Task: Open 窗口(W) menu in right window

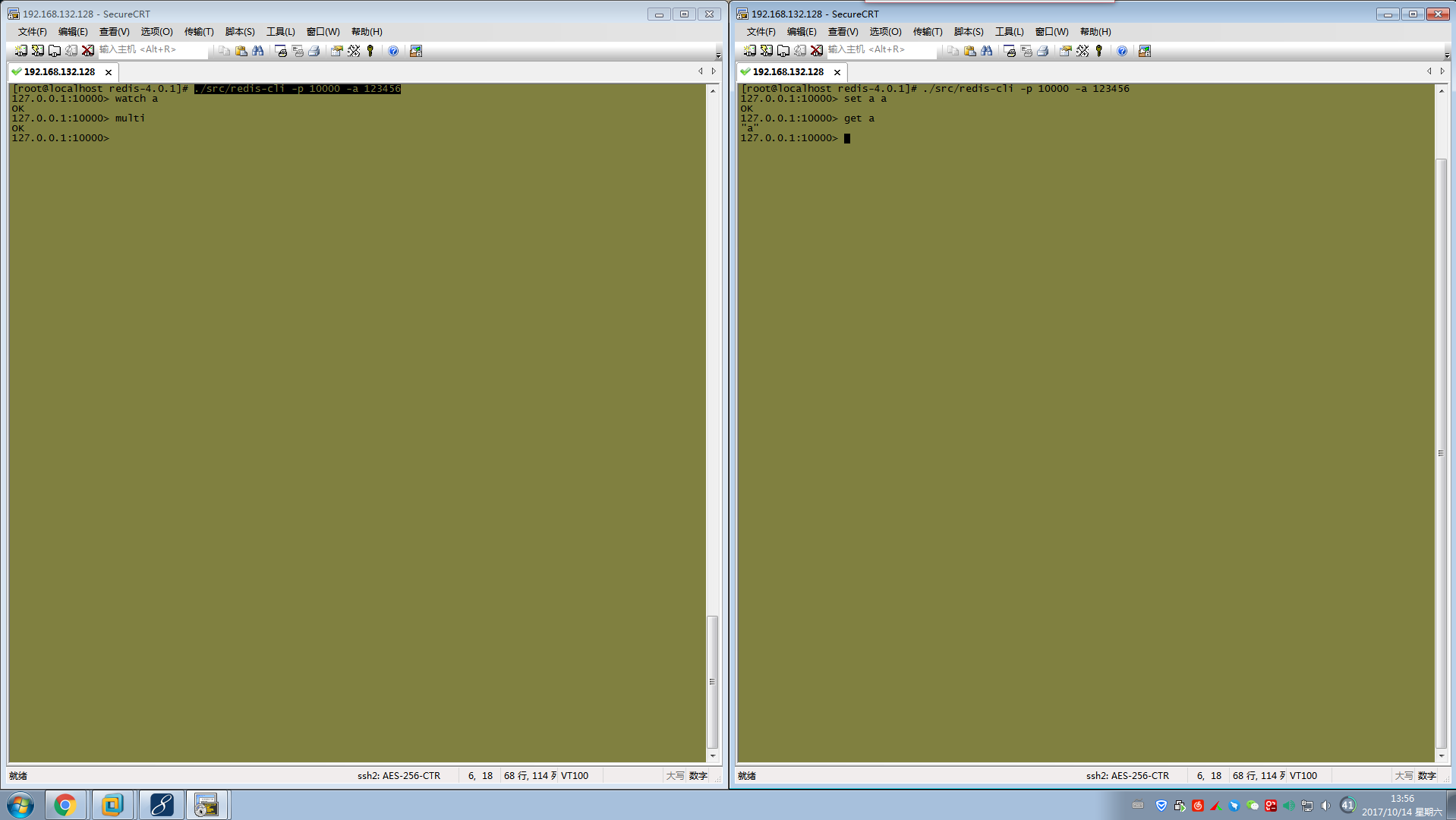Action: pyautogui.click(x=1052, y=32)
